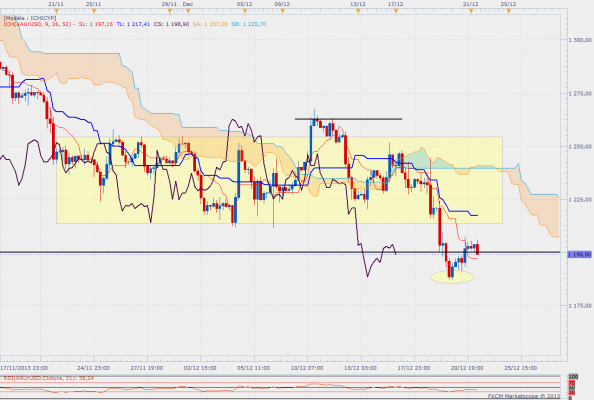Image resolution: width=594 pixels, height=400 pixels.
Task: Click the orange marker under 21/12
Action: pos(471,11)
